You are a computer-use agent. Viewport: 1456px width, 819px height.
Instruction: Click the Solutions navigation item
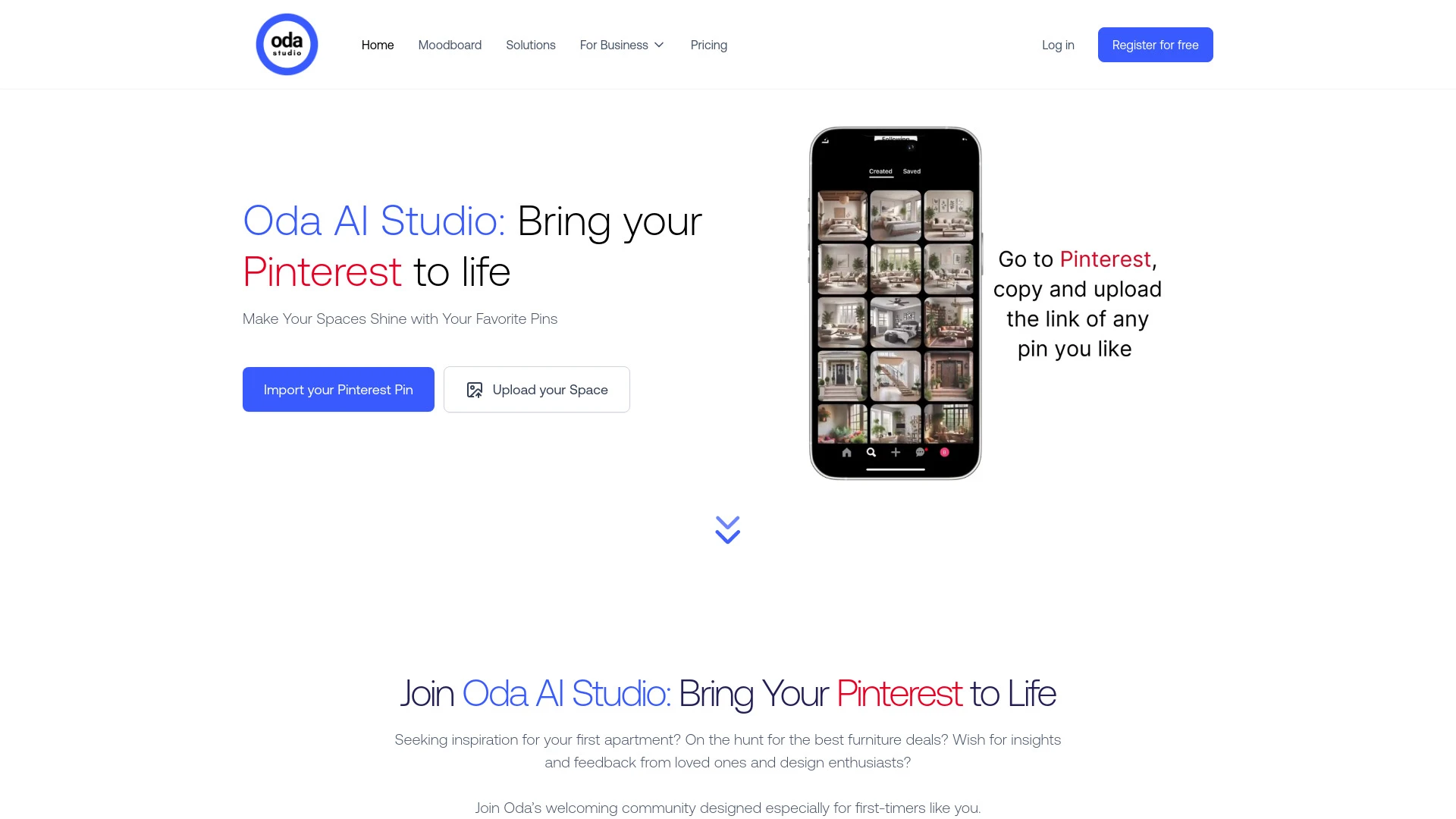coord(531,44)
